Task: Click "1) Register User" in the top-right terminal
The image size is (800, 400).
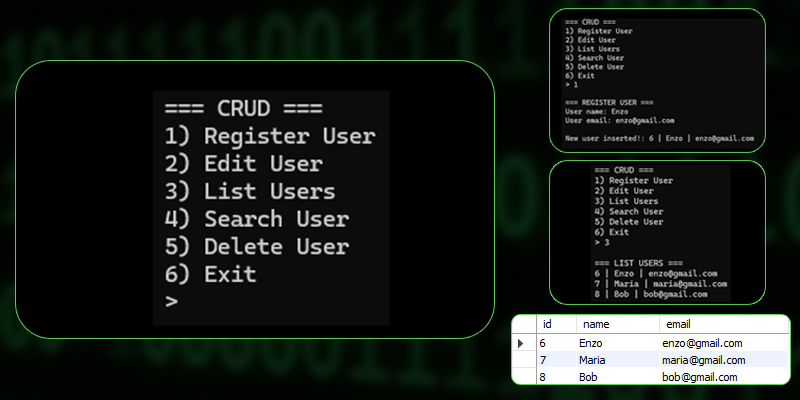Action: [x=598, y=31]
